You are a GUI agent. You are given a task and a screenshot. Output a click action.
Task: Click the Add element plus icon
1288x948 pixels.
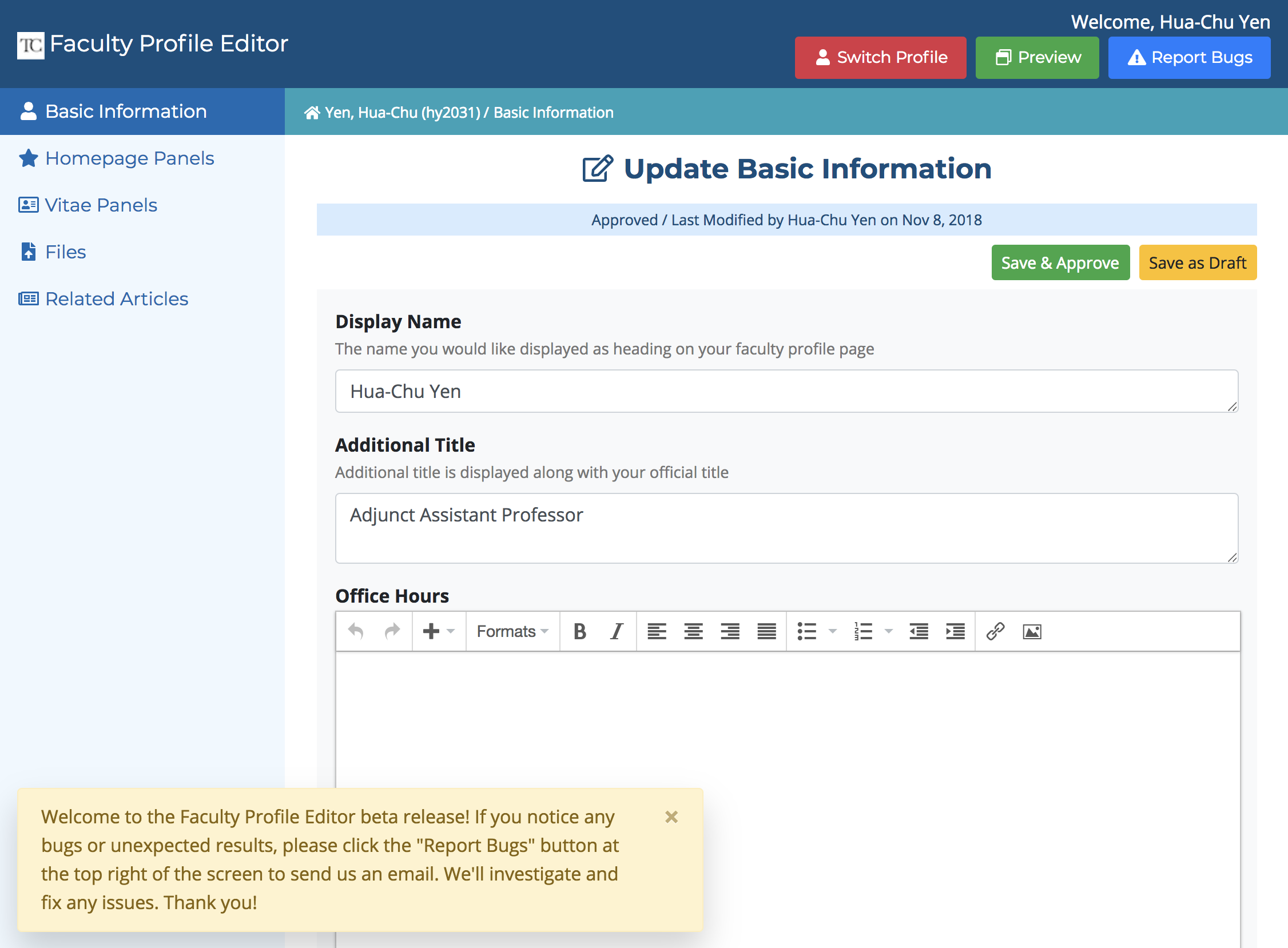click(x=430, y=631)
